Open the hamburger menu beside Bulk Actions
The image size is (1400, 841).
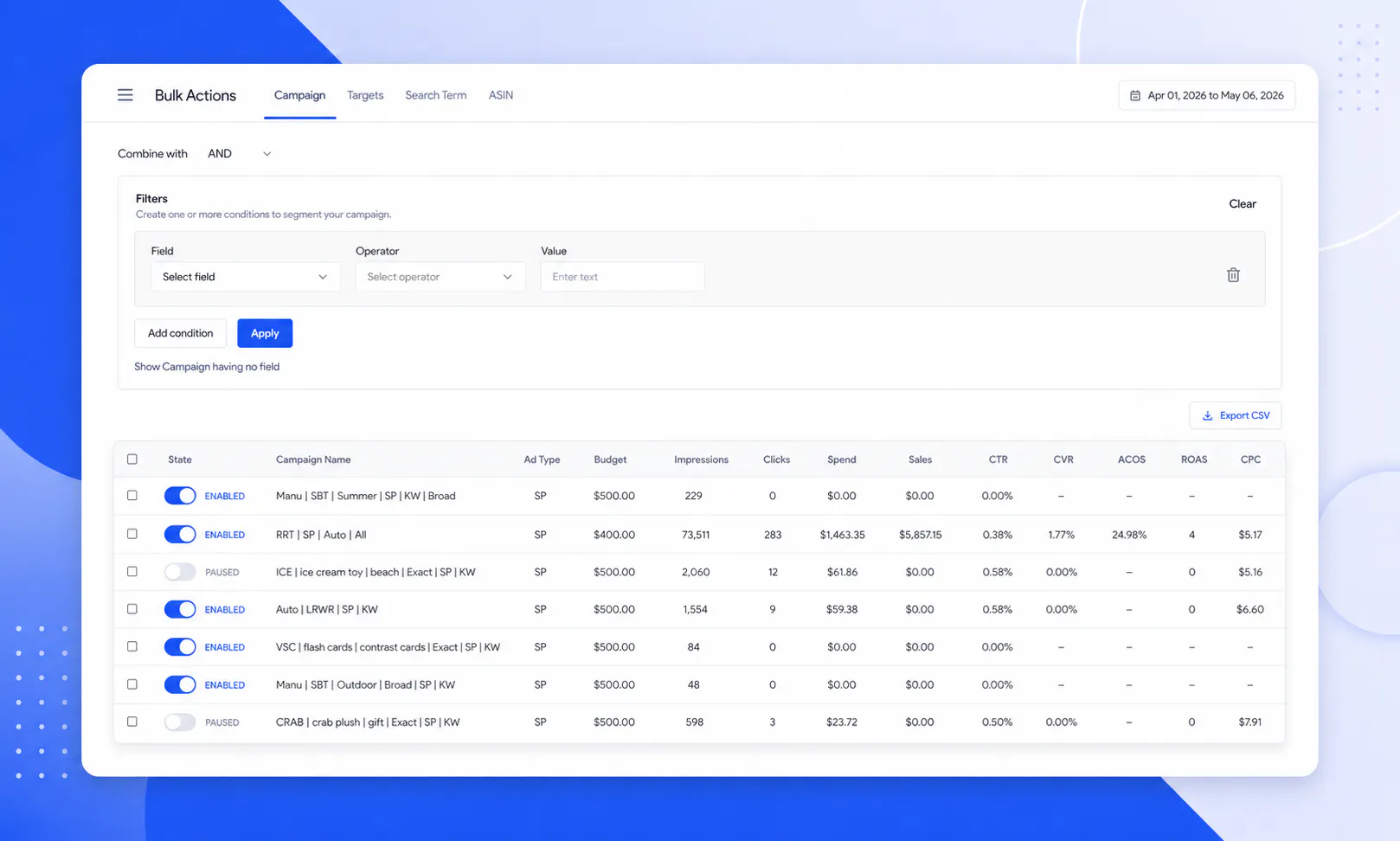coord(125,95)
